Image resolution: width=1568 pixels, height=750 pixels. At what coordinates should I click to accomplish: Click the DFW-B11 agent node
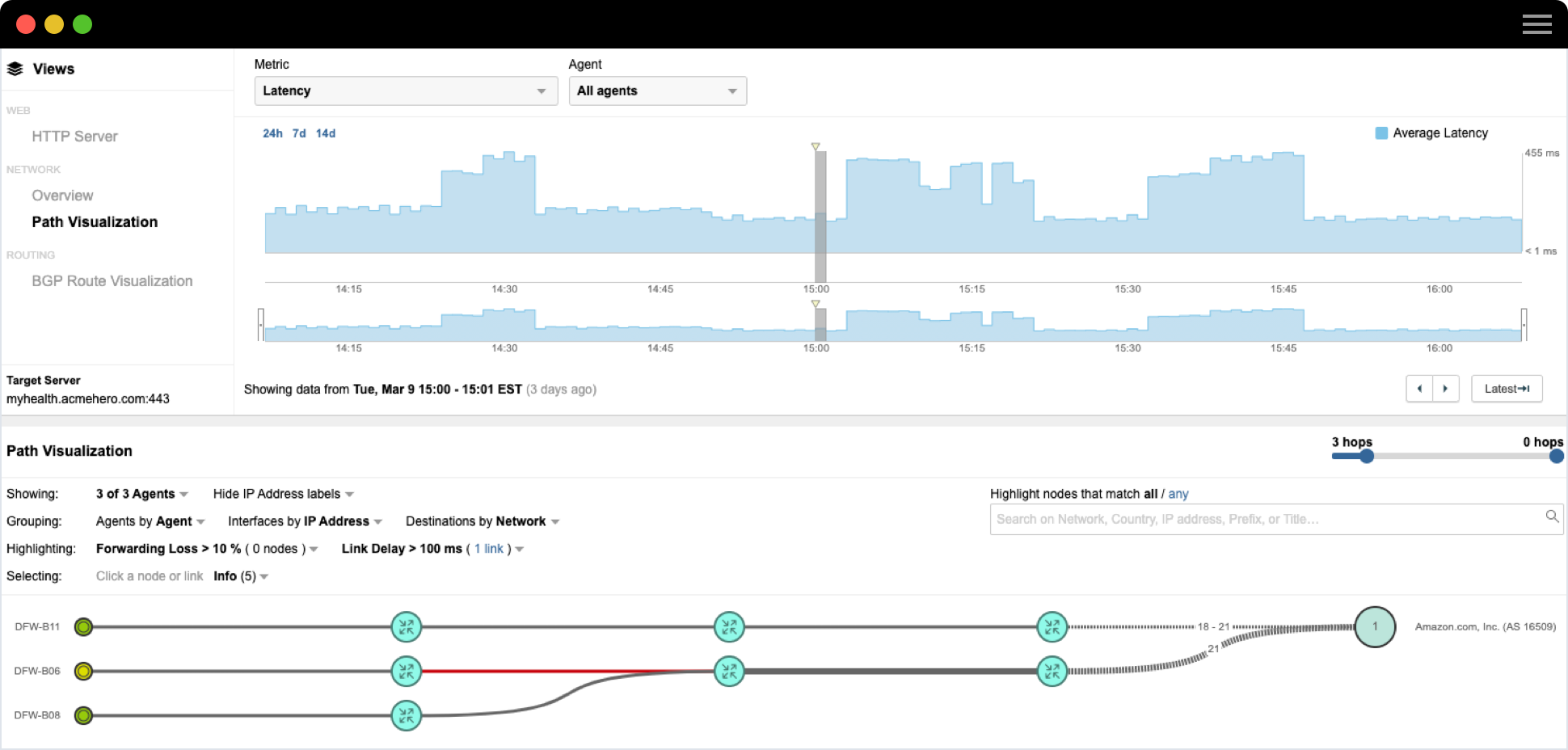[x=83, y=627]
